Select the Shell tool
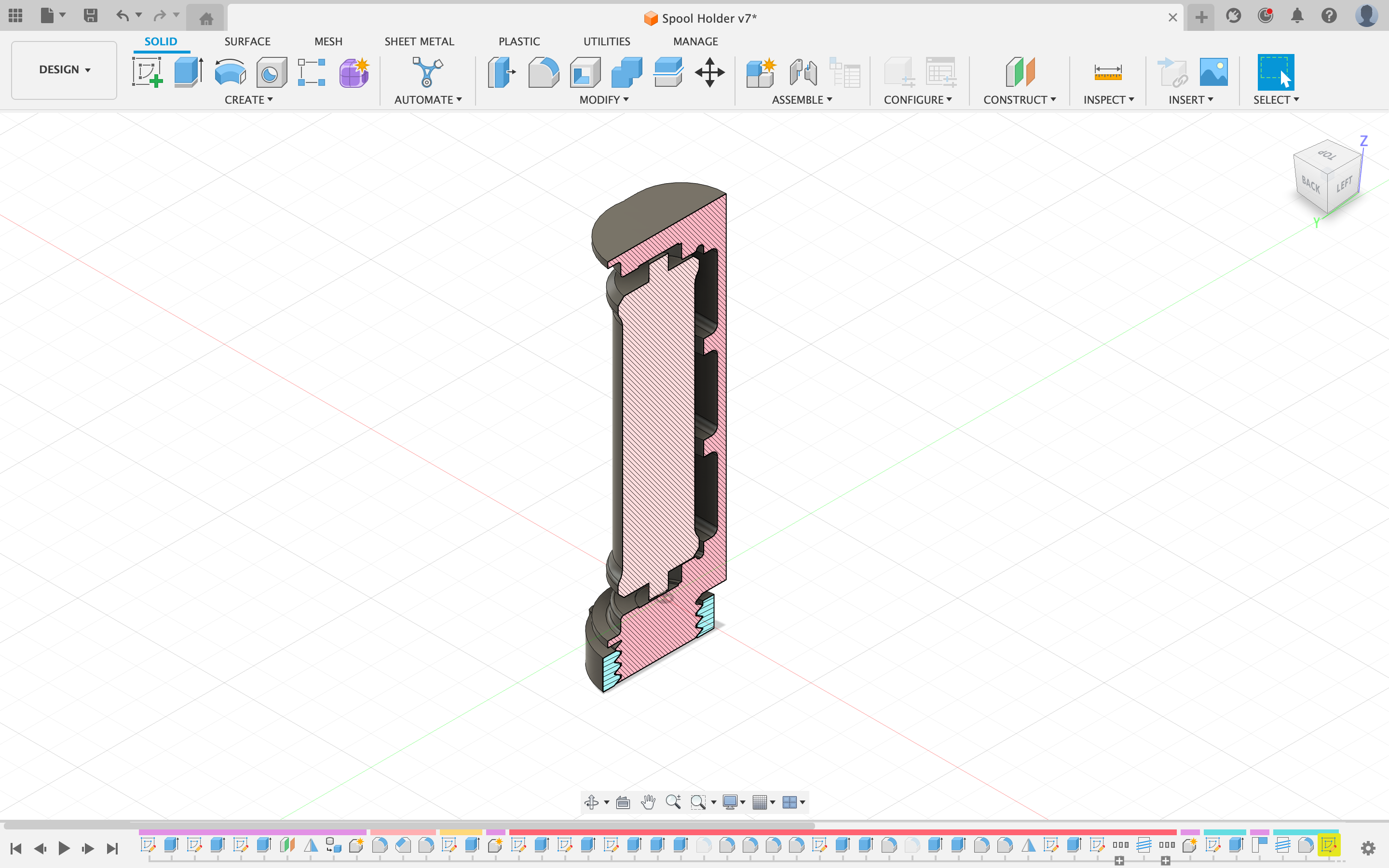1389x868 pixels. (x=585, y=72)
